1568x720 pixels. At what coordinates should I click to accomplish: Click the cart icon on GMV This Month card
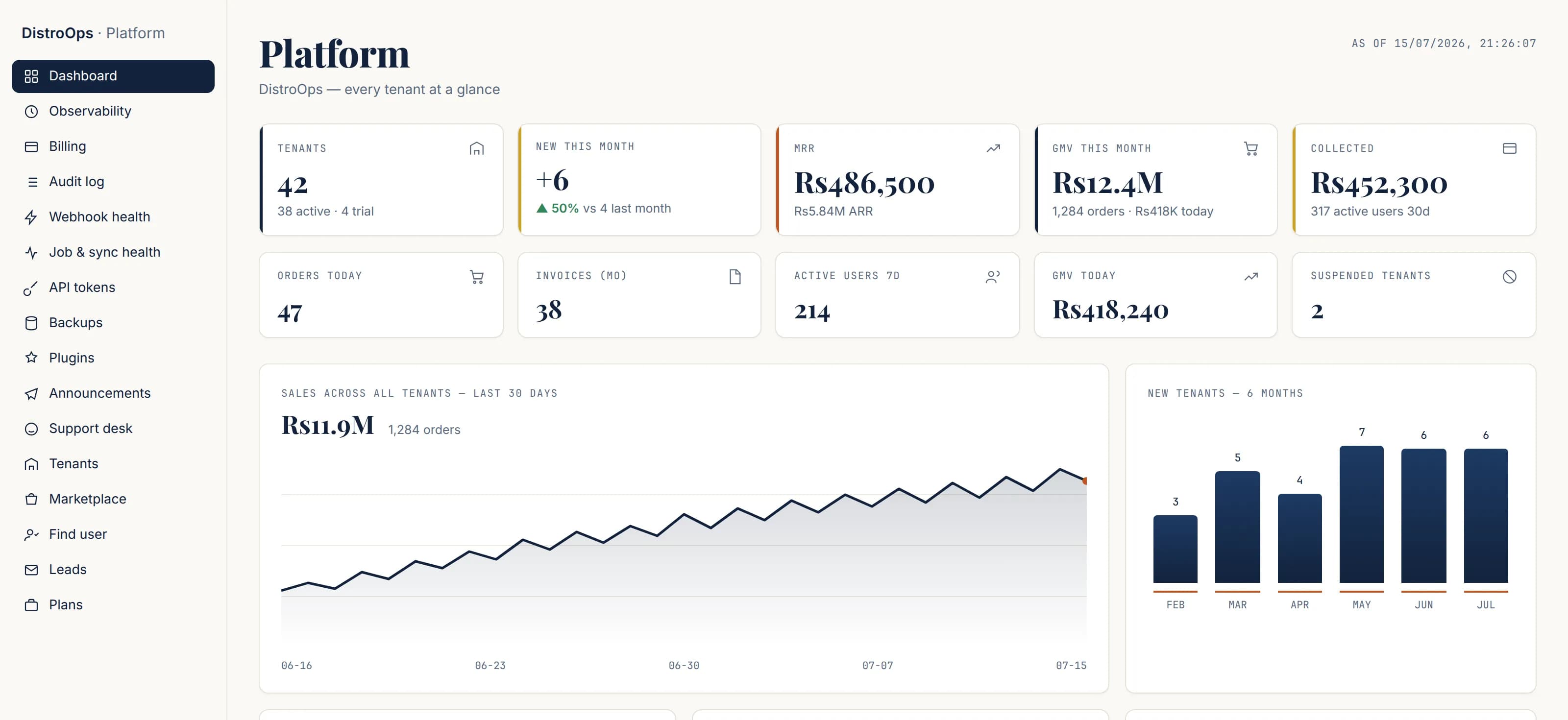tap(1251, 148)
